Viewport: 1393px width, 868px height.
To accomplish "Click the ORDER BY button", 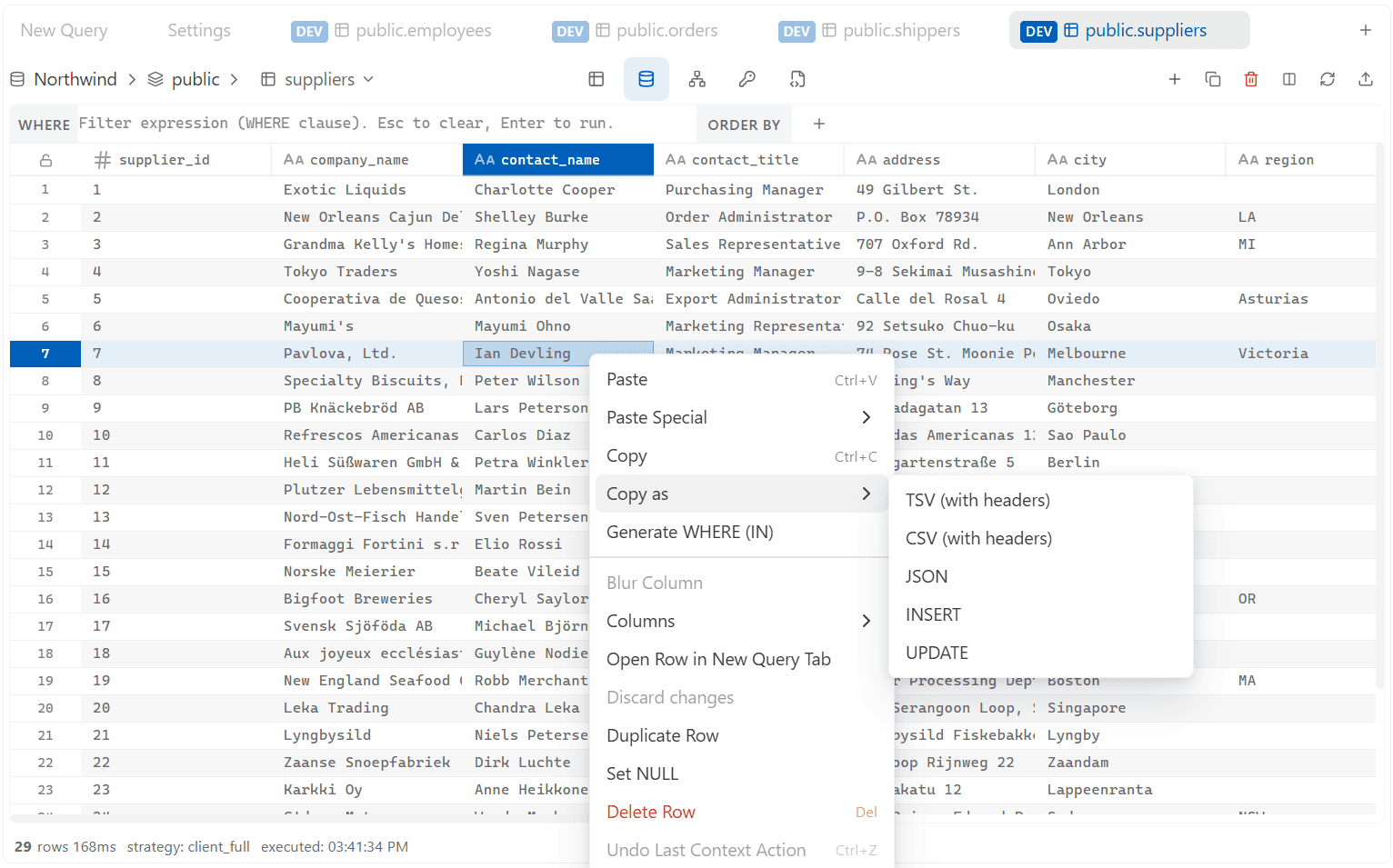I will pos(744,125).
